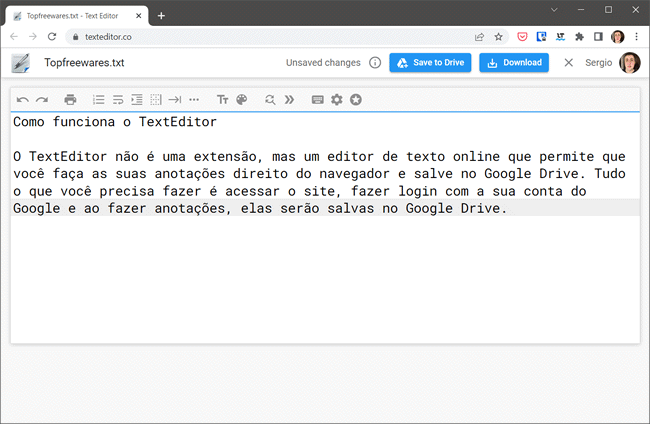Screen dimensions: 650x424
Task: Close the file with X icon
Action: (569, 63)
